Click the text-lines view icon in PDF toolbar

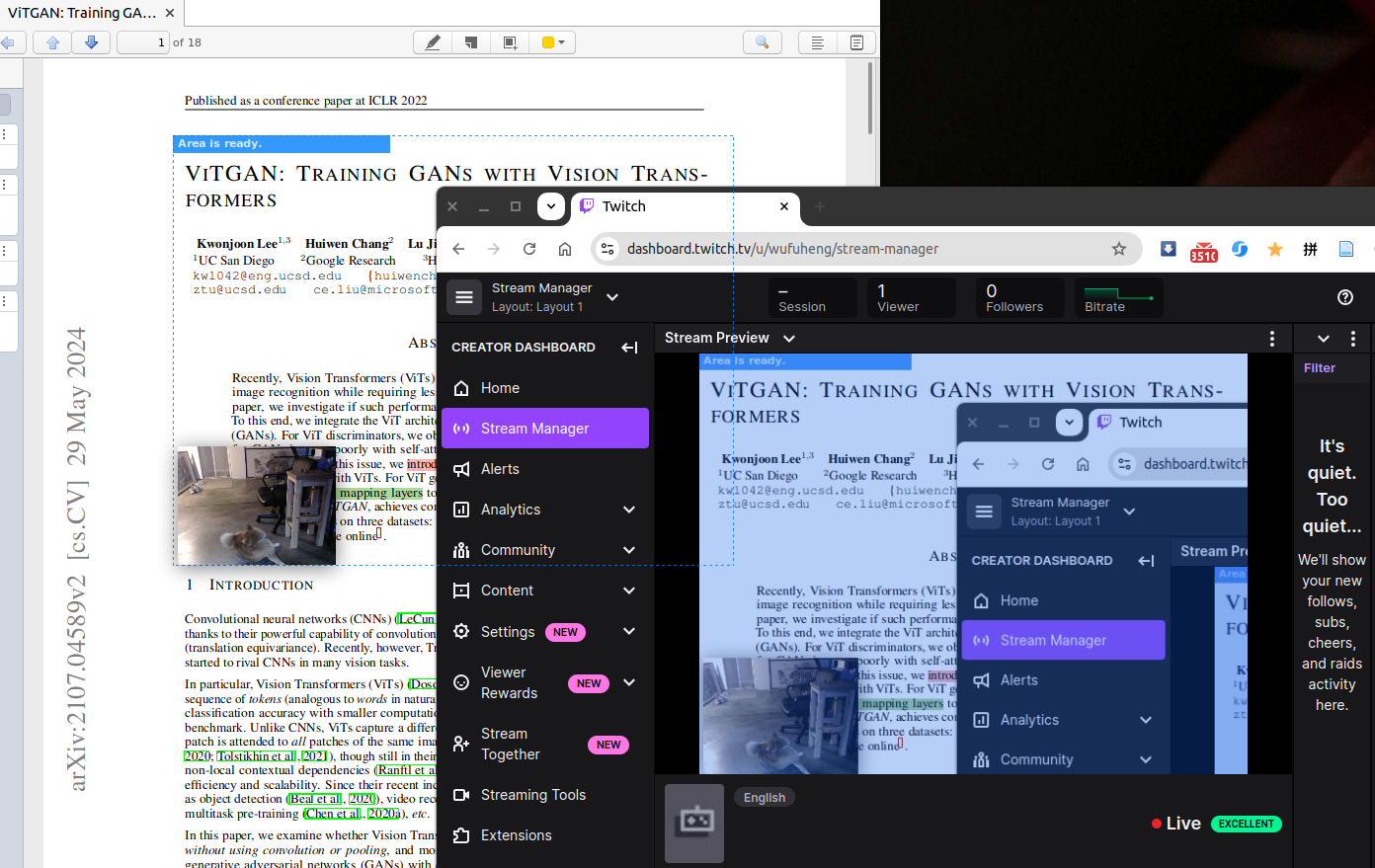point(817,42)
